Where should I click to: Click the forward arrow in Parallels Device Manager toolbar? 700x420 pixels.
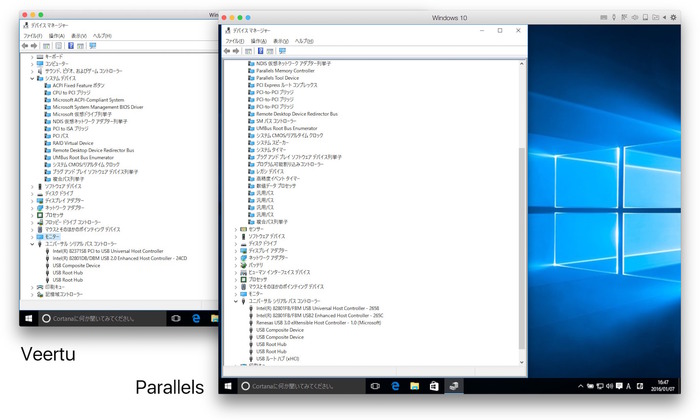pos(235,51)
